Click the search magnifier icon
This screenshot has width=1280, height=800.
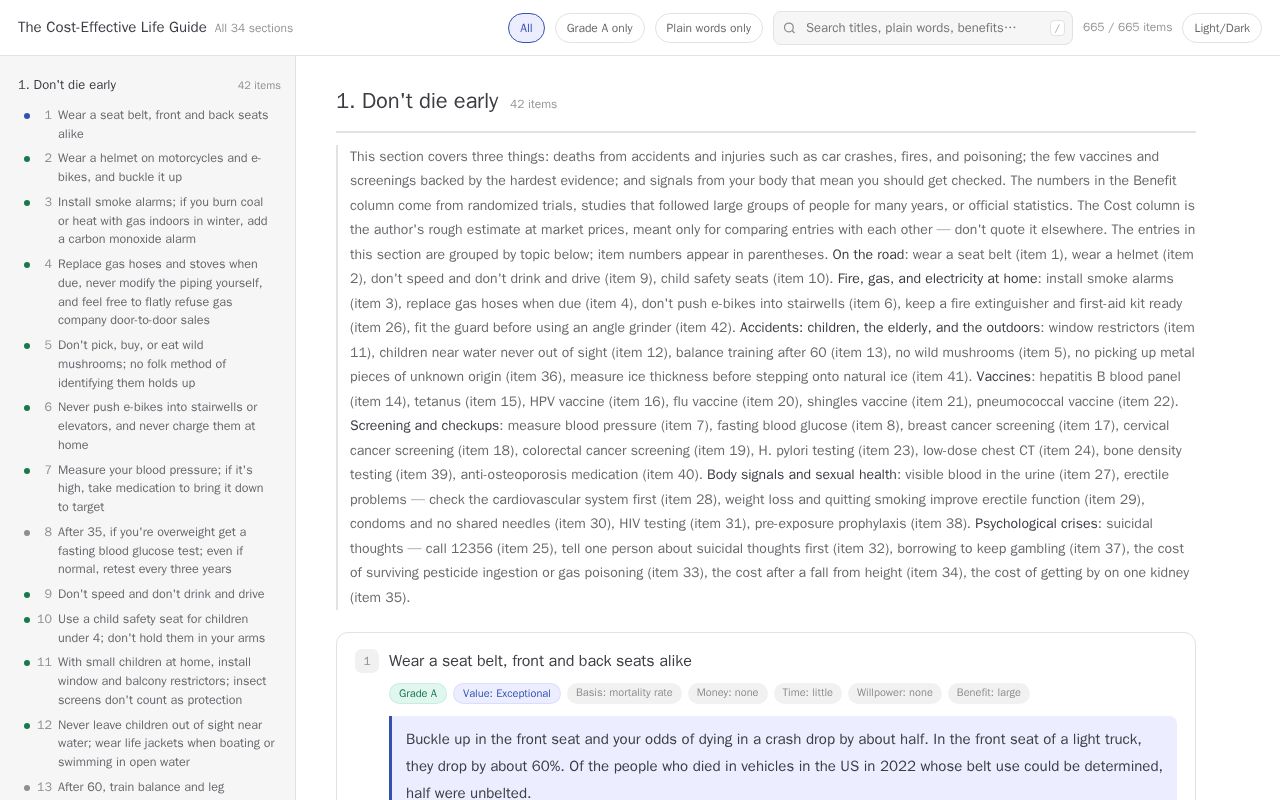point(789,28)
